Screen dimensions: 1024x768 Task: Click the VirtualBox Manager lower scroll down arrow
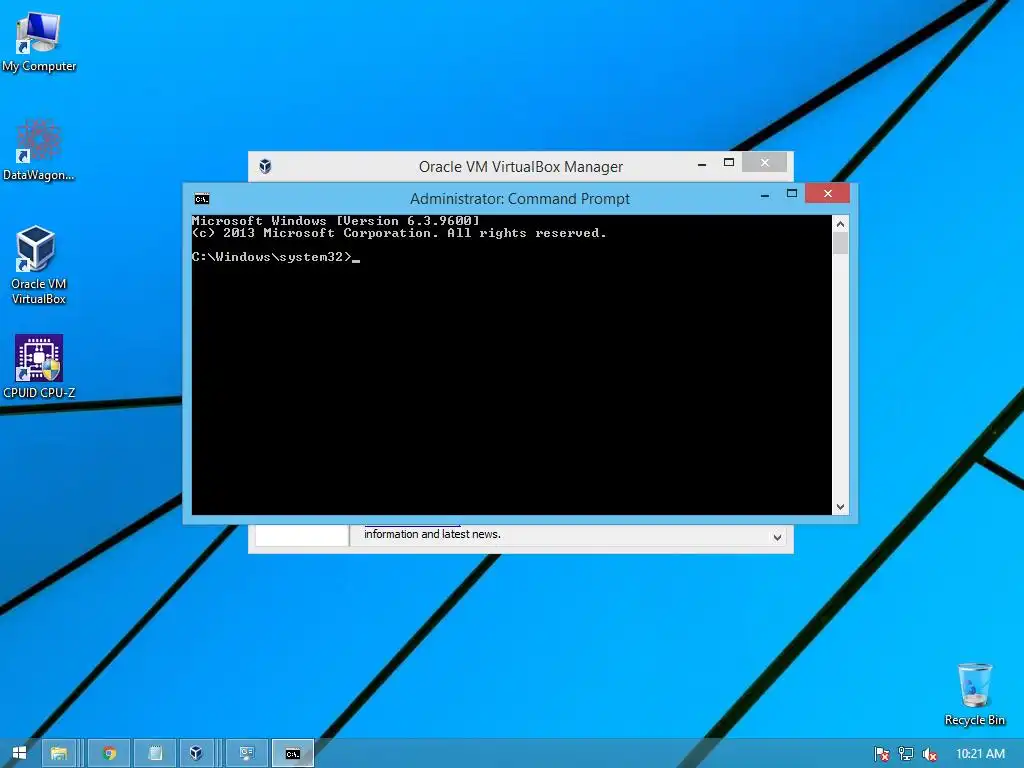coord(777,537)
